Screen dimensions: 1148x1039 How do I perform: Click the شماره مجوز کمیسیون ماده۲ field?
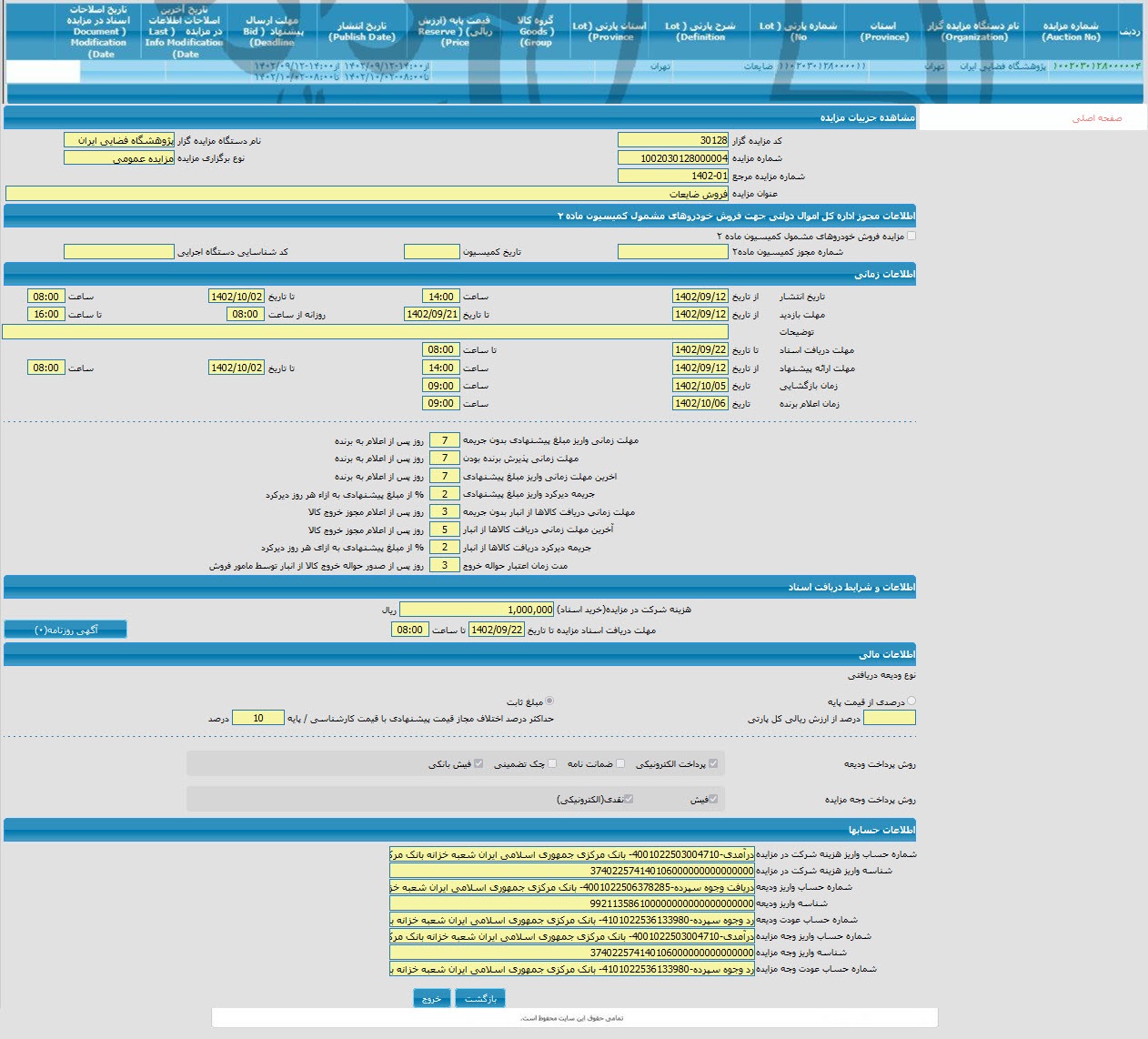pos(672,252)
